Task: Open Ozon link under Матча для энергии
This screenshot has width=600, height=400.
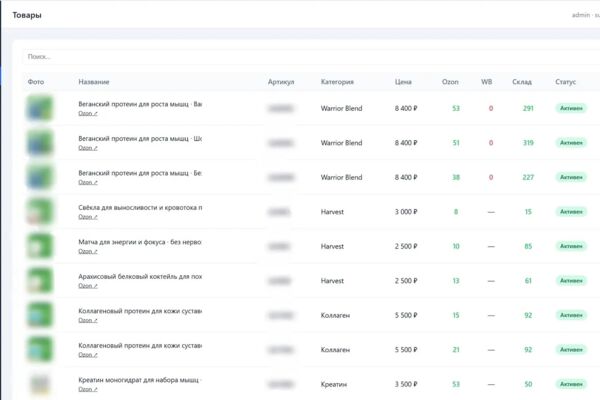Action: coord(88,251)
